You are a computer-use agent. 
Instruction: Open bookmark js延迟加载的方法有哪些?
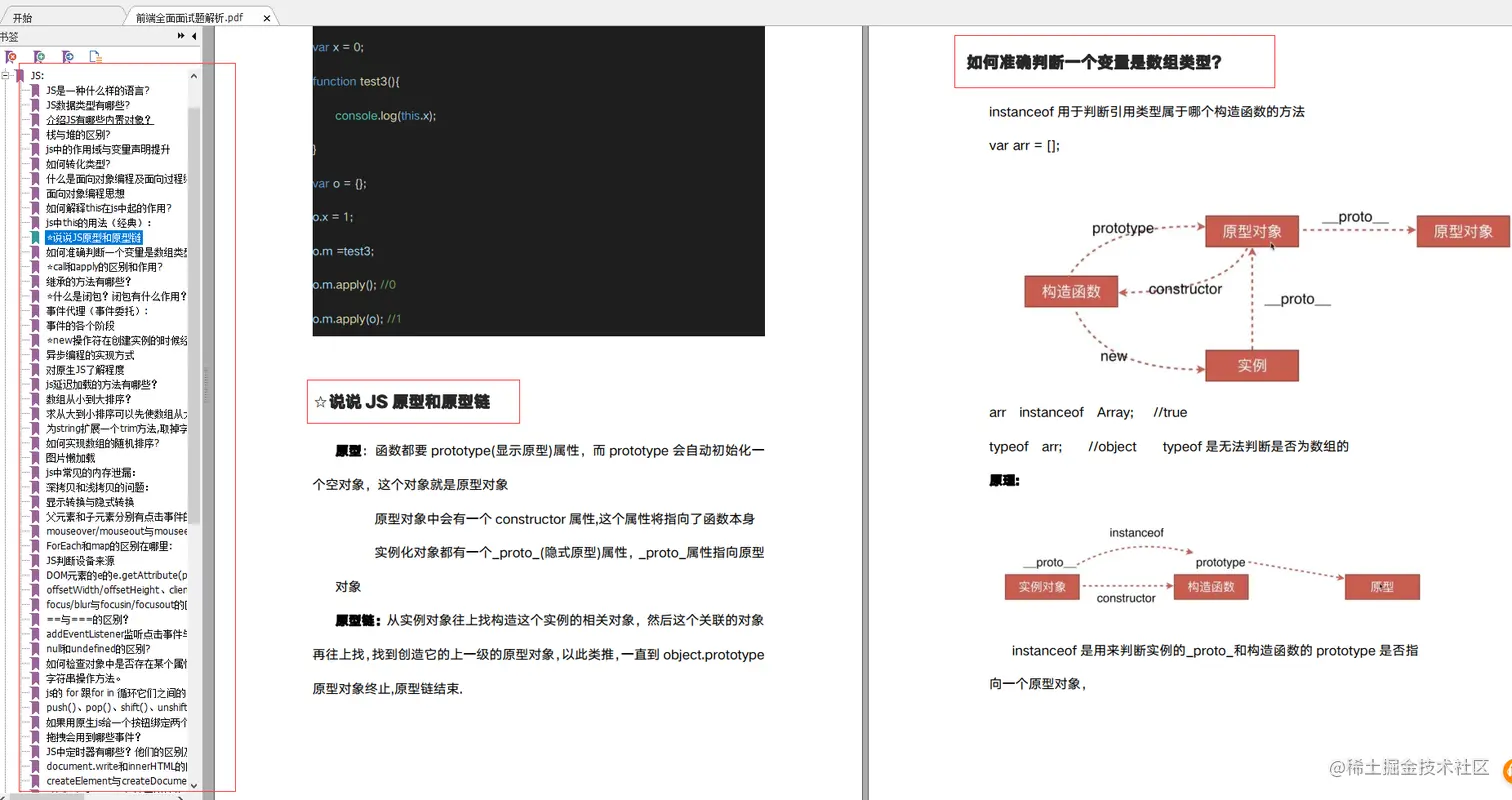tap(101, 384)
